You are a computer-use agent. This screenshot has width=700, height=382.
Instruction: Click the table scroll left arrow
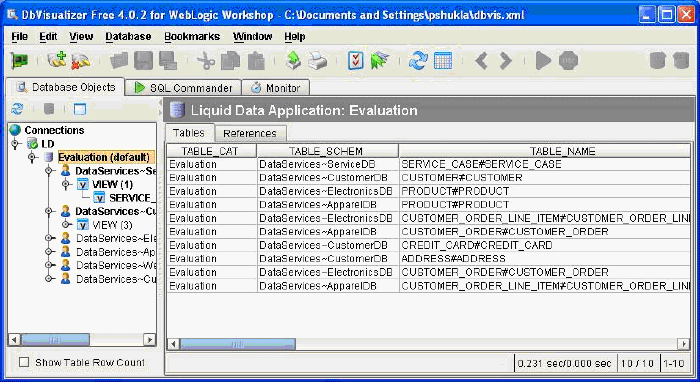pos(174,344)
